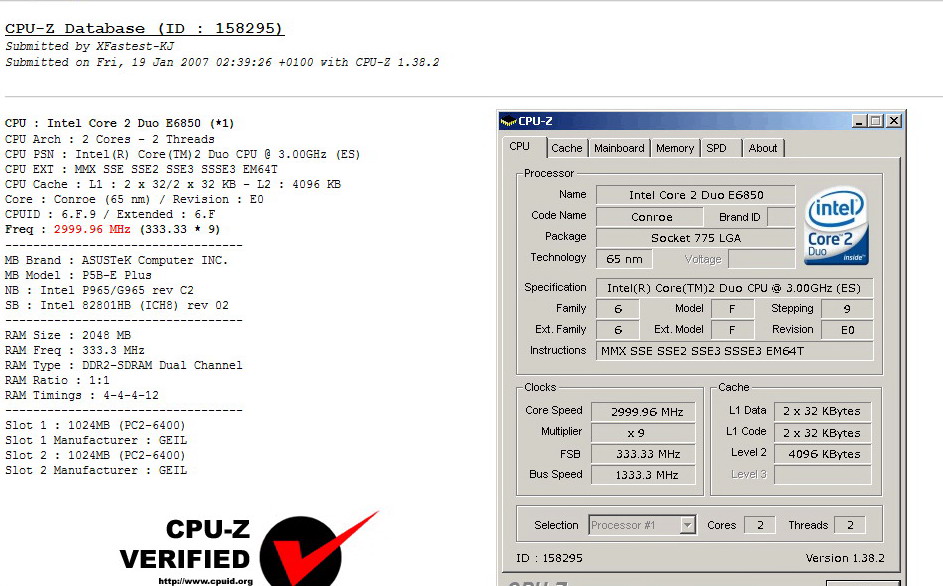
Task: Click the 'Version 1.38.2' text in CPU-Z window
Action: [845, 558]
